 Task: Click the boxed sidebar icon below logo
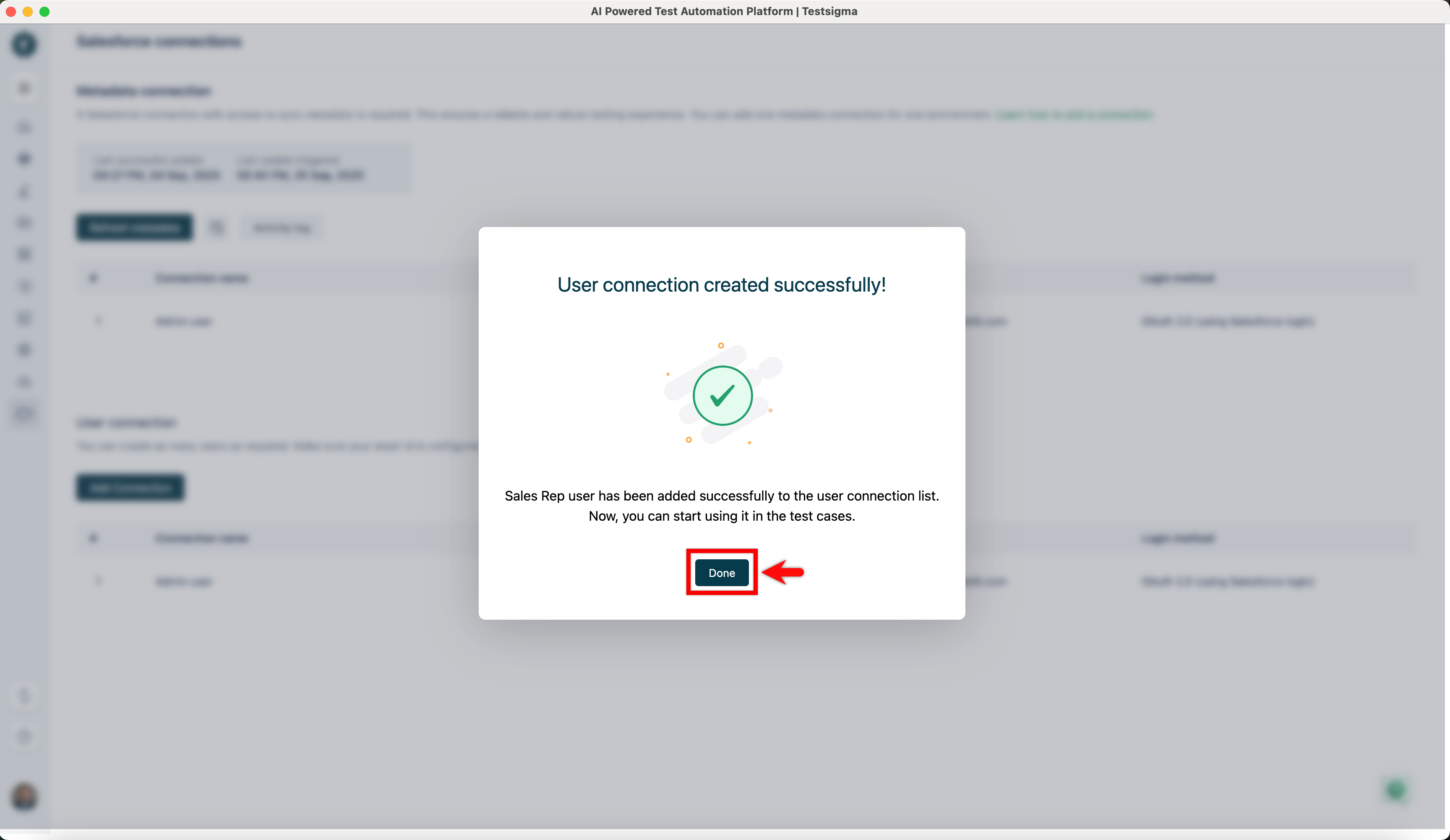coord(24,88)
